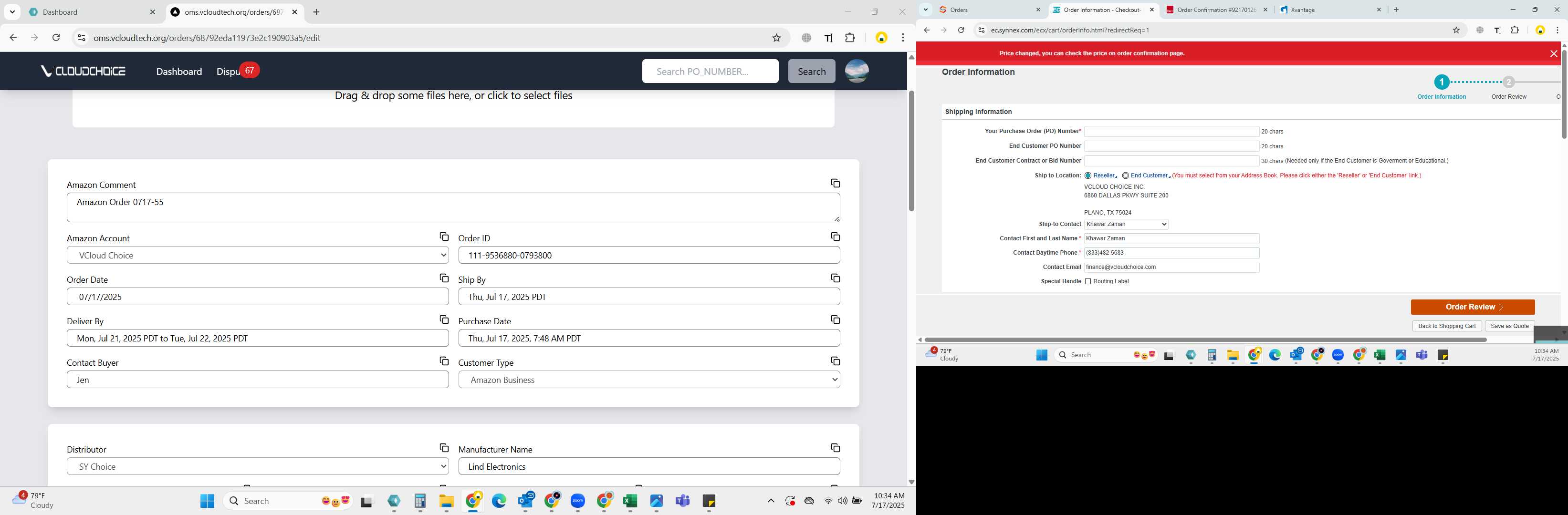
Task: Copy the Purchase Date value
Action: point(835,319)
